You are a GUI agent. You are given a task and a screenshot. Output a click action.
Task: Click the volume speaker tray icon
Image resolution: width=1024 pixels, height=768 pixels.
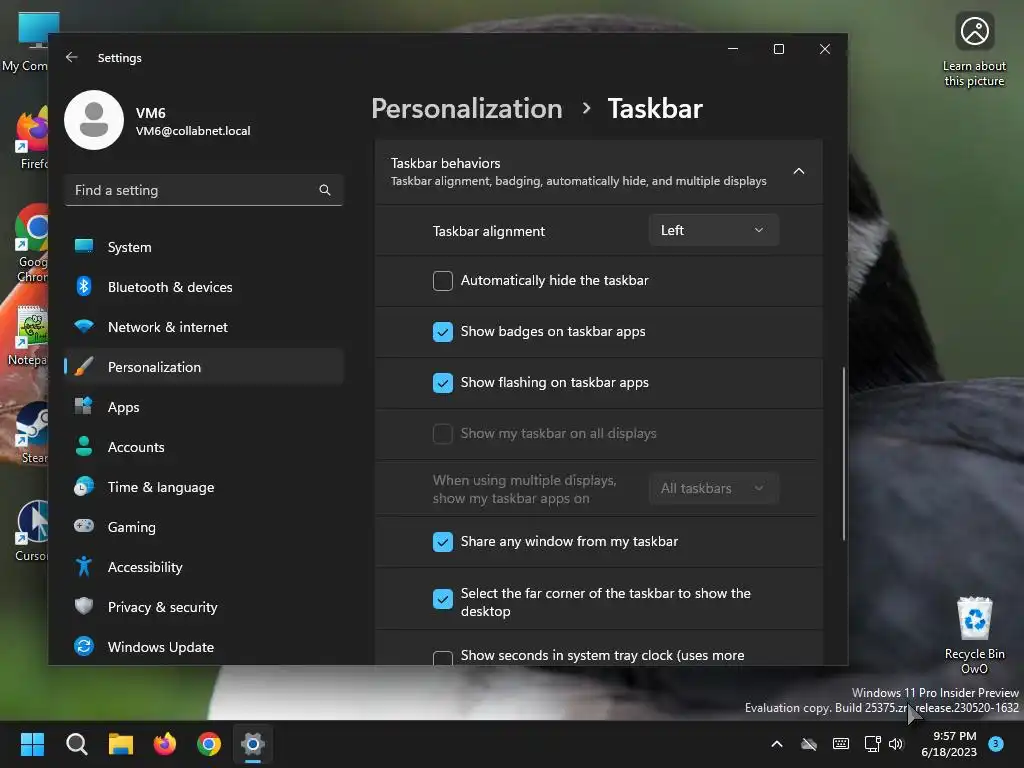coord(896,744)
